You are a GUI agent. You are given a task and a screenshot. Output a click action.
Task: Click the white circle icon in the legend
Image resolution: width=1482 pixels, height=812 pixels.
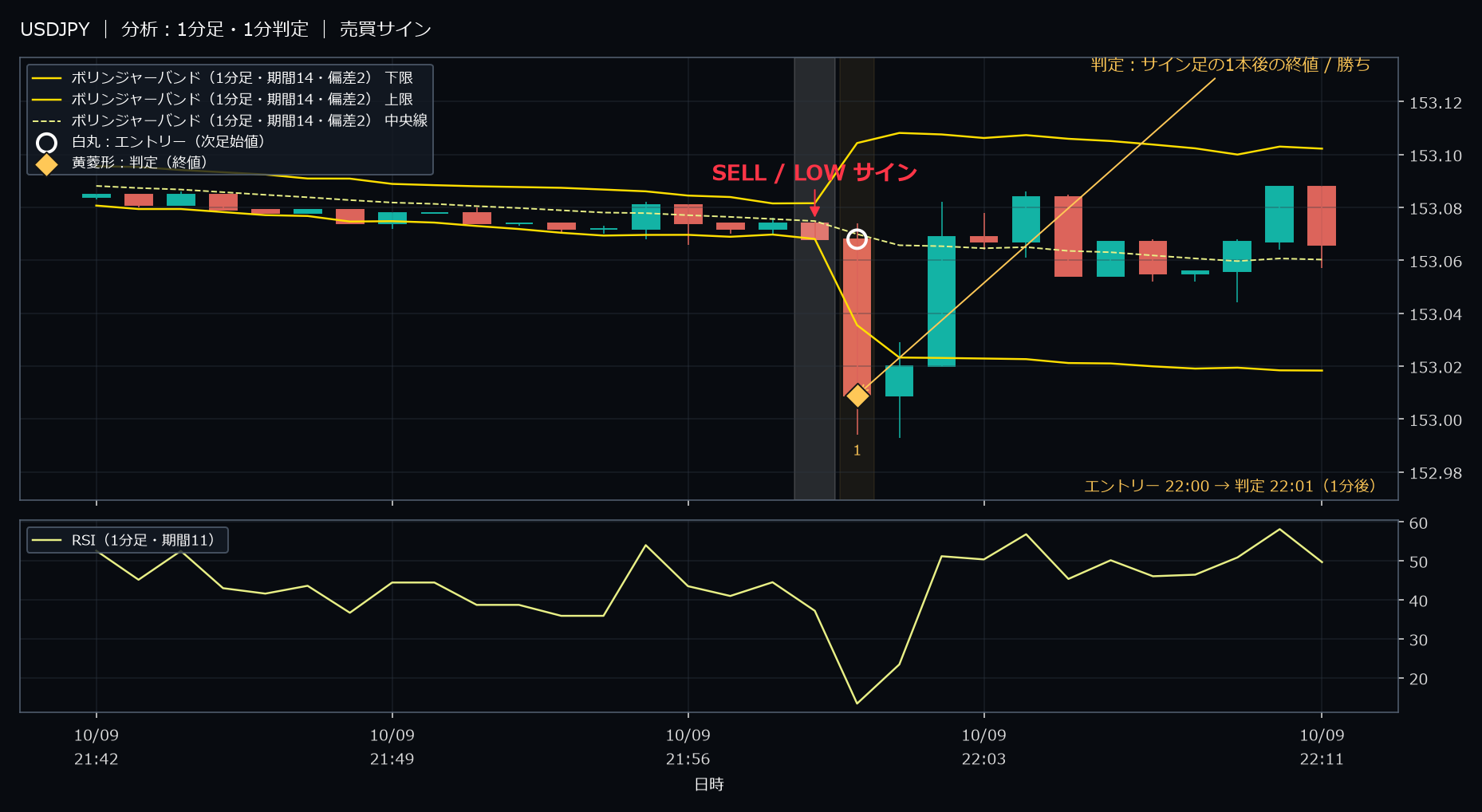[x=47, y=143]
